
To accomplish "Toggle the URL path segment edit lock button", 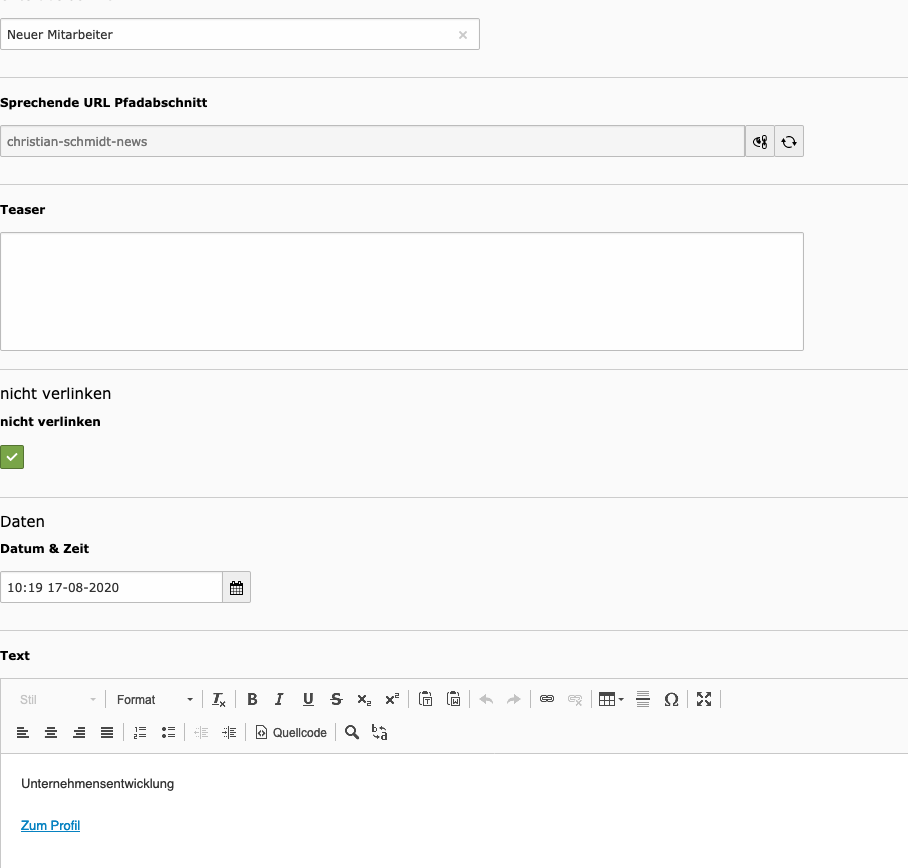I will (760, 142).
